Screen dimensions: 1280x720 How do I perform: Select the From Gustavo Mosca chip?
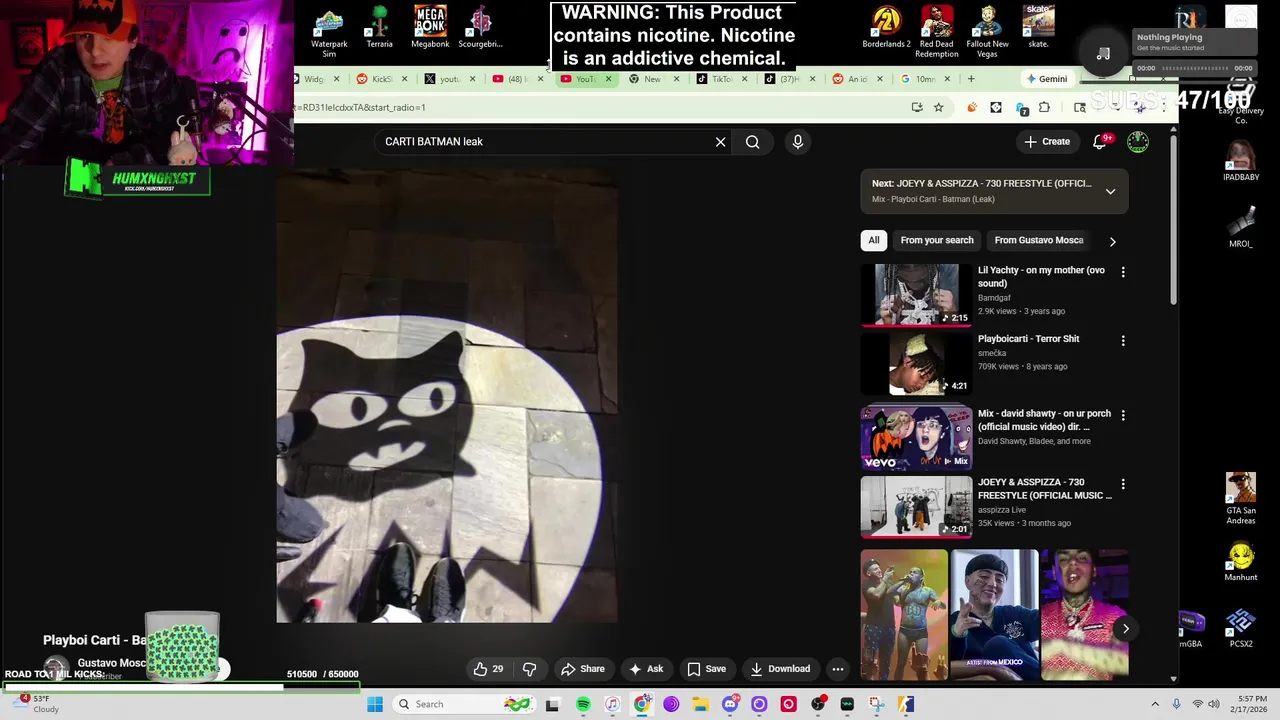click(x=1039, y=241)
